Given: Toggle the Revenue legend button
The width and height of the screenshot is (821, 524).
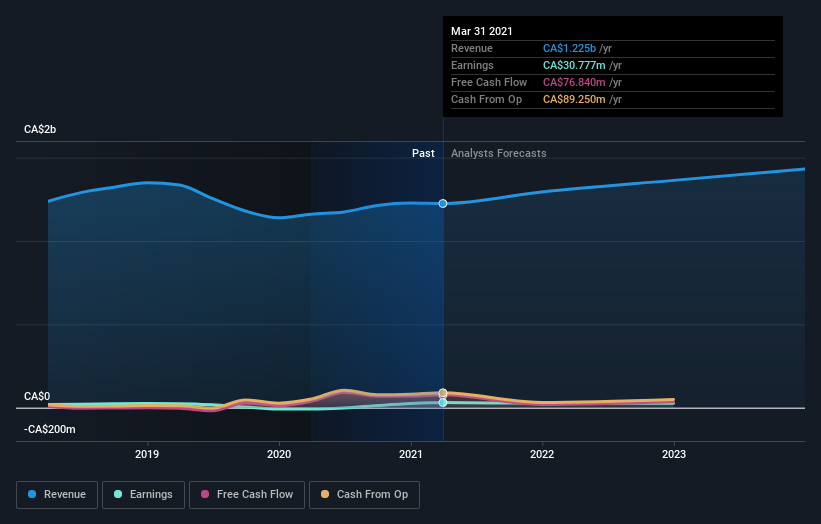Looking at the screenshot, I should point(57,495).
